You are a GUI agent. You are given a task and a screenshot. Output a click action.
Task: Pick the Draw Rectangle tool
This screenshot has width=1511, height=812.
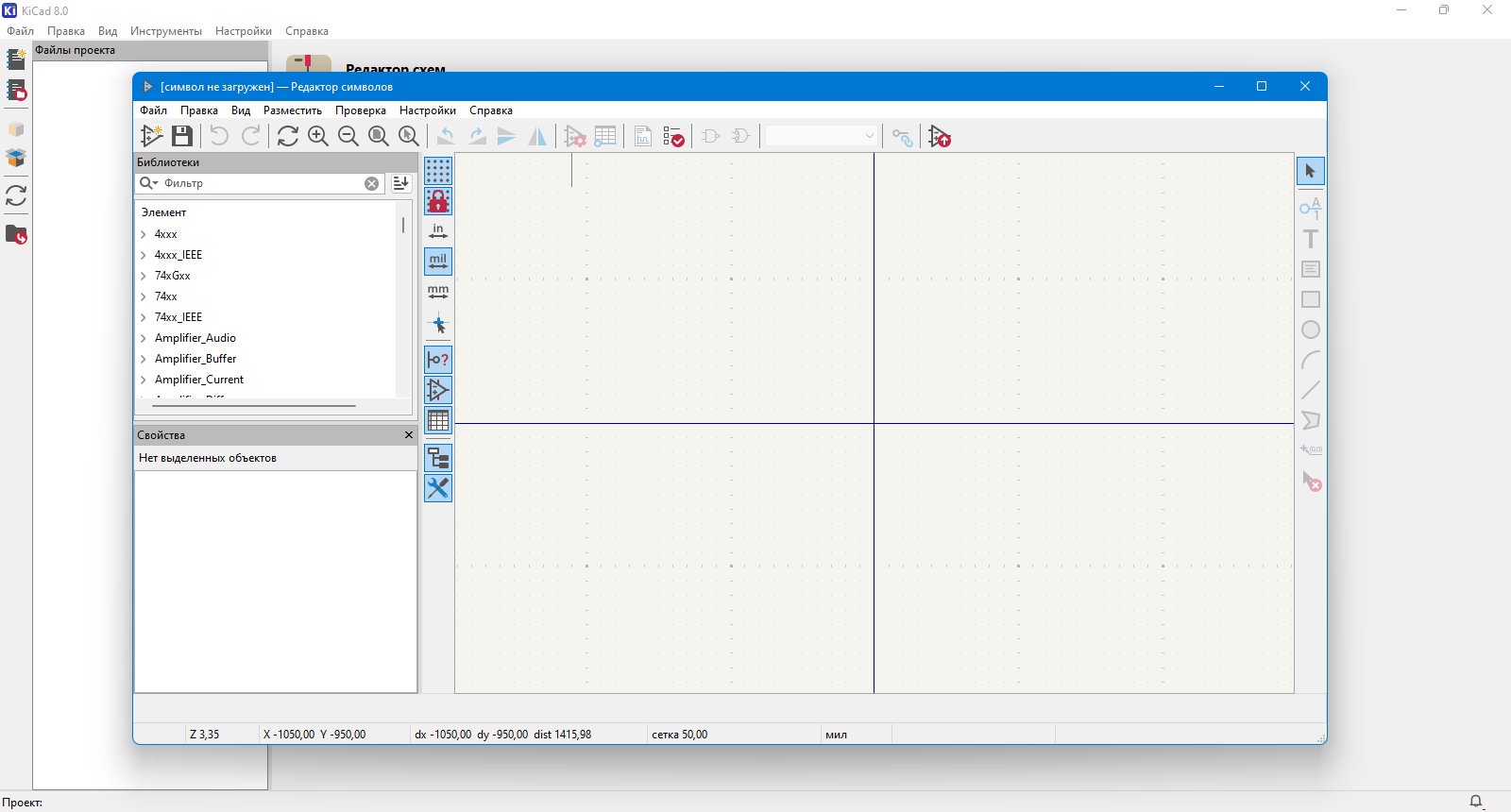coord(1311,299)
